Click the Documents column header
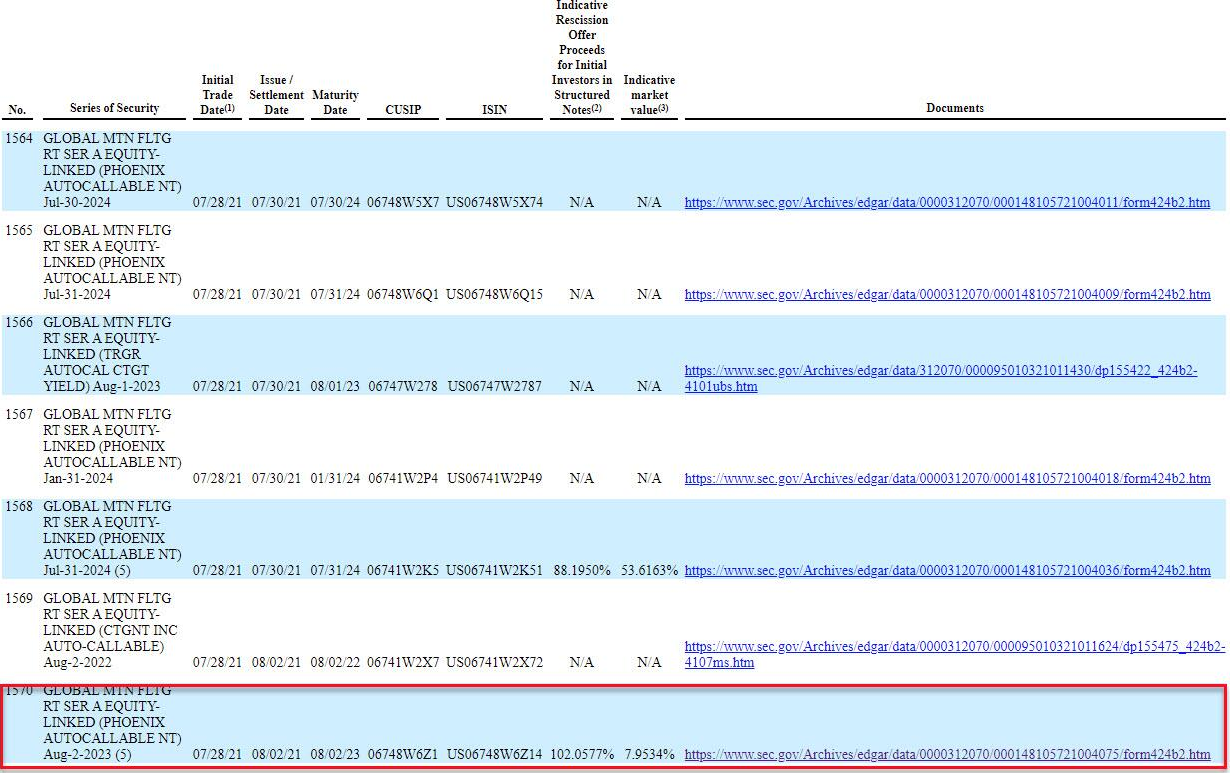Viewport: 1230px width, 773px height. tap(955, 108)
